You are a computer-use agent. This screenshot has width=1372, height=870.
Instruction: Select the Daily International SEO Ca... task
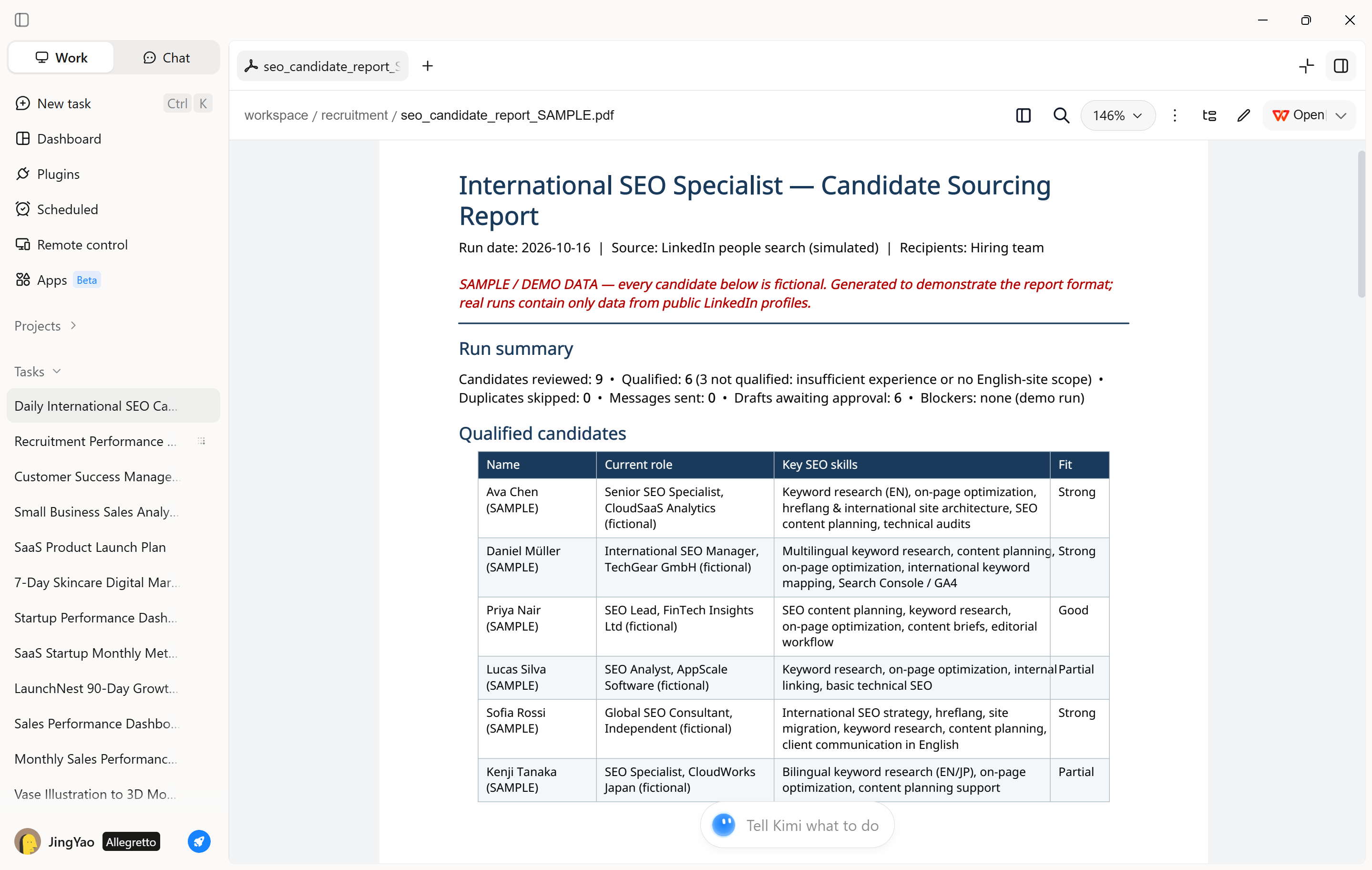pos(113,406)
